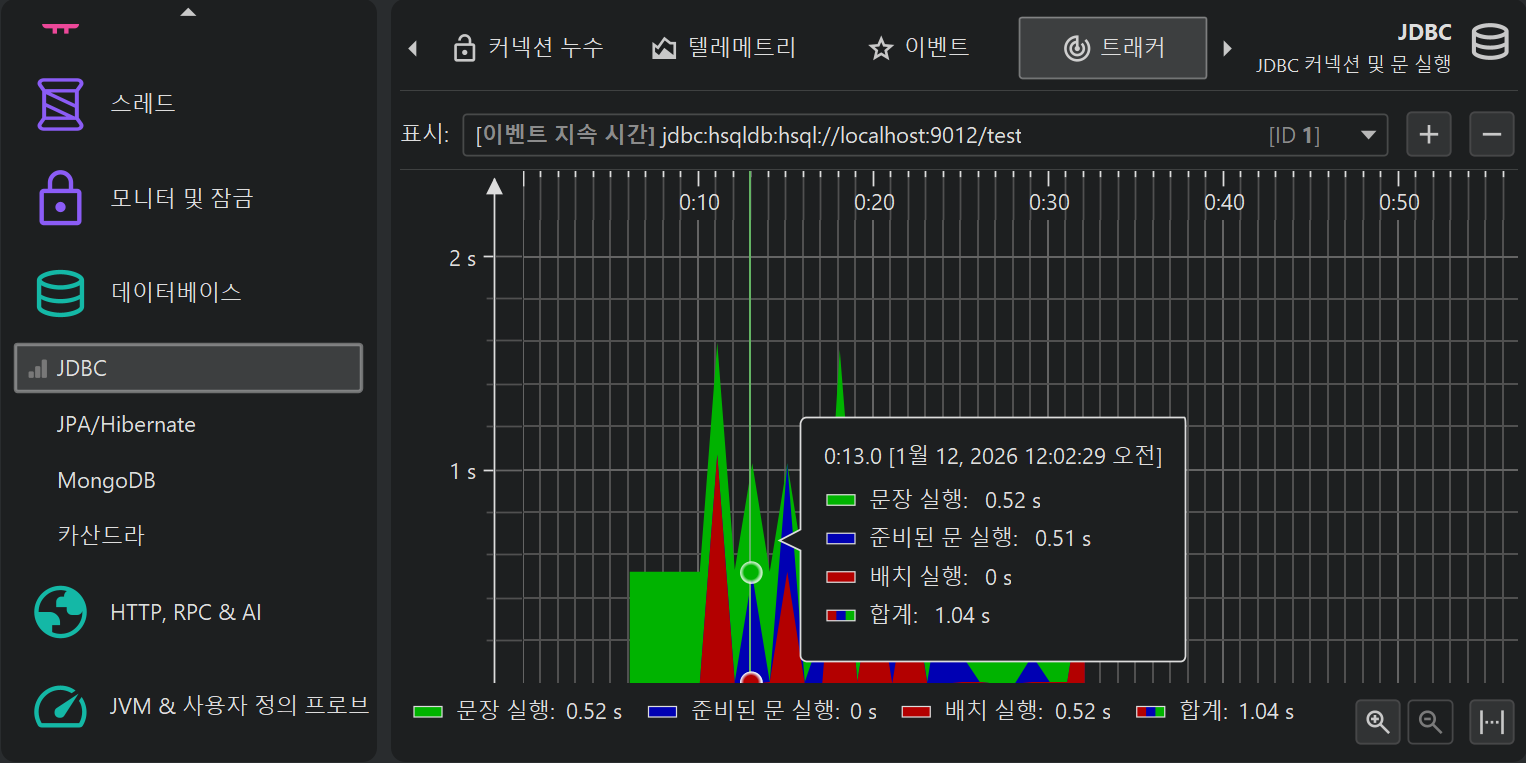
Task: Open the HTTP, RPC & AI globe icon
Action: pos(61,612)
